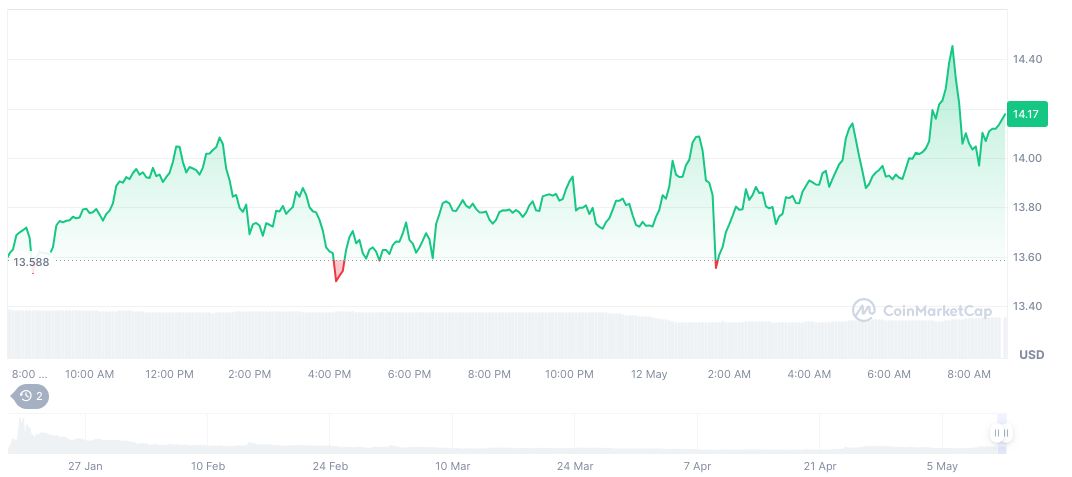The width and height of the screenshot is (1072, 477).
Task: Click the 13.40 price axis label
Action: [1027, 306]
